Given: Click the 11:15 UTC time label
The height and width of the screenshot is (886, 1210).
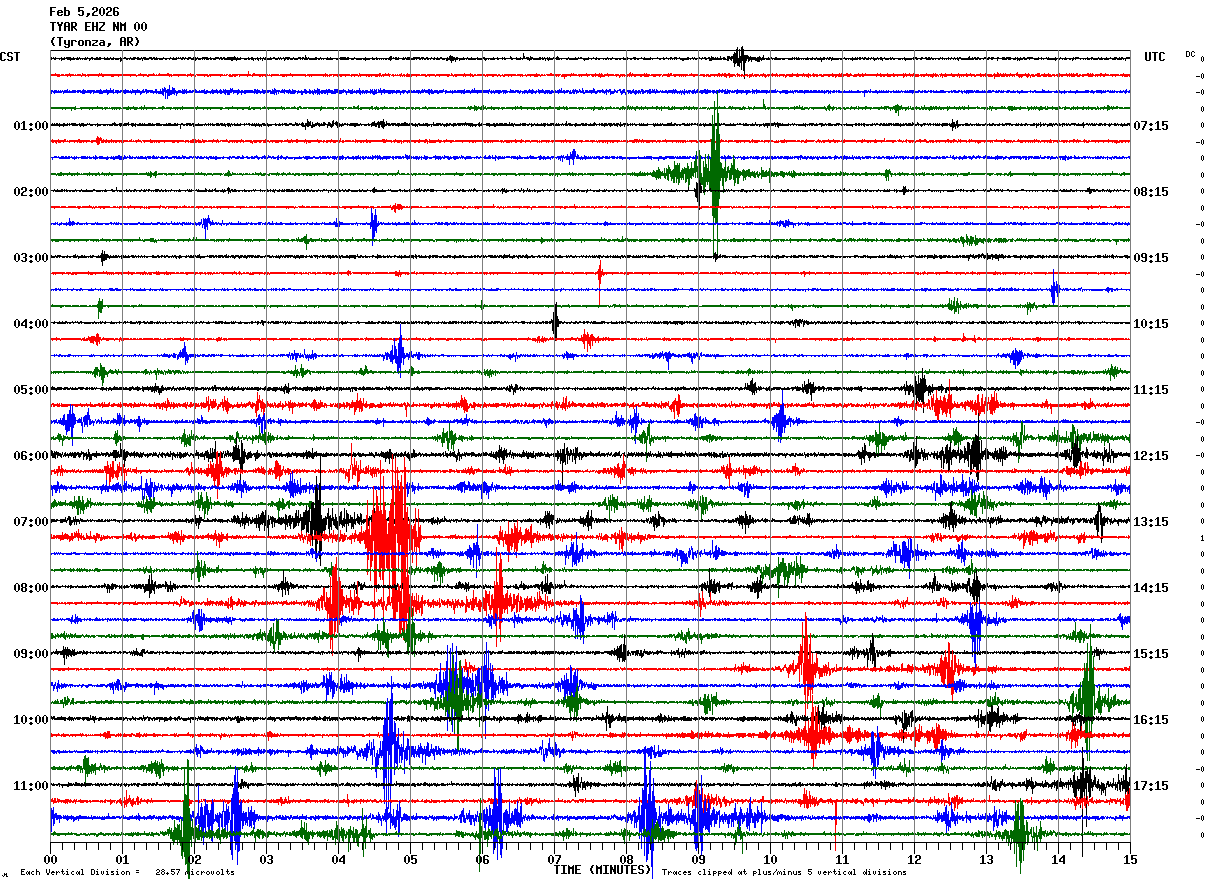Looking at the screenshot, I should click(1152, 390).
